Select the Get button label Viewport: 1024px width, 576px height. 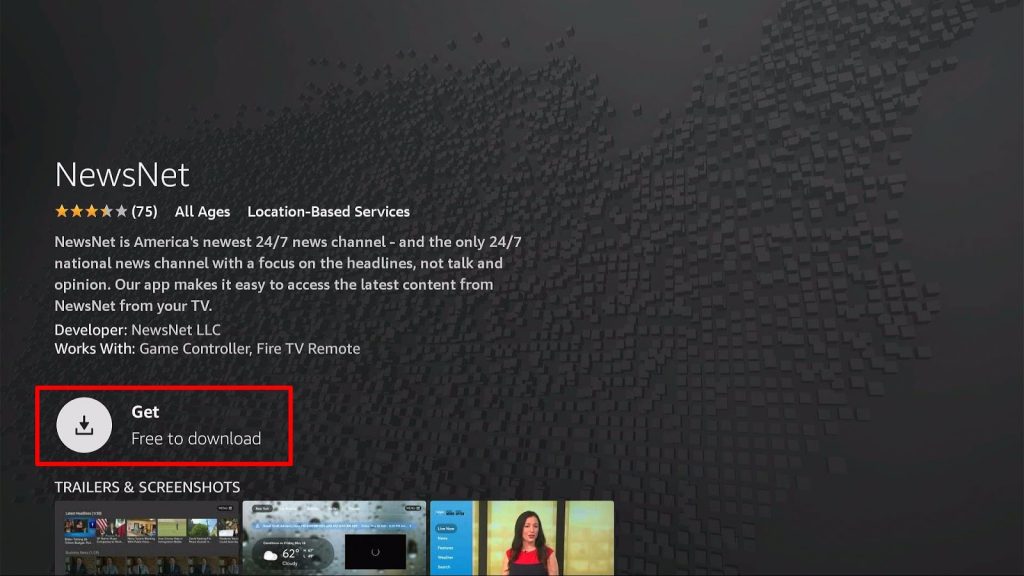pos(145,412)
